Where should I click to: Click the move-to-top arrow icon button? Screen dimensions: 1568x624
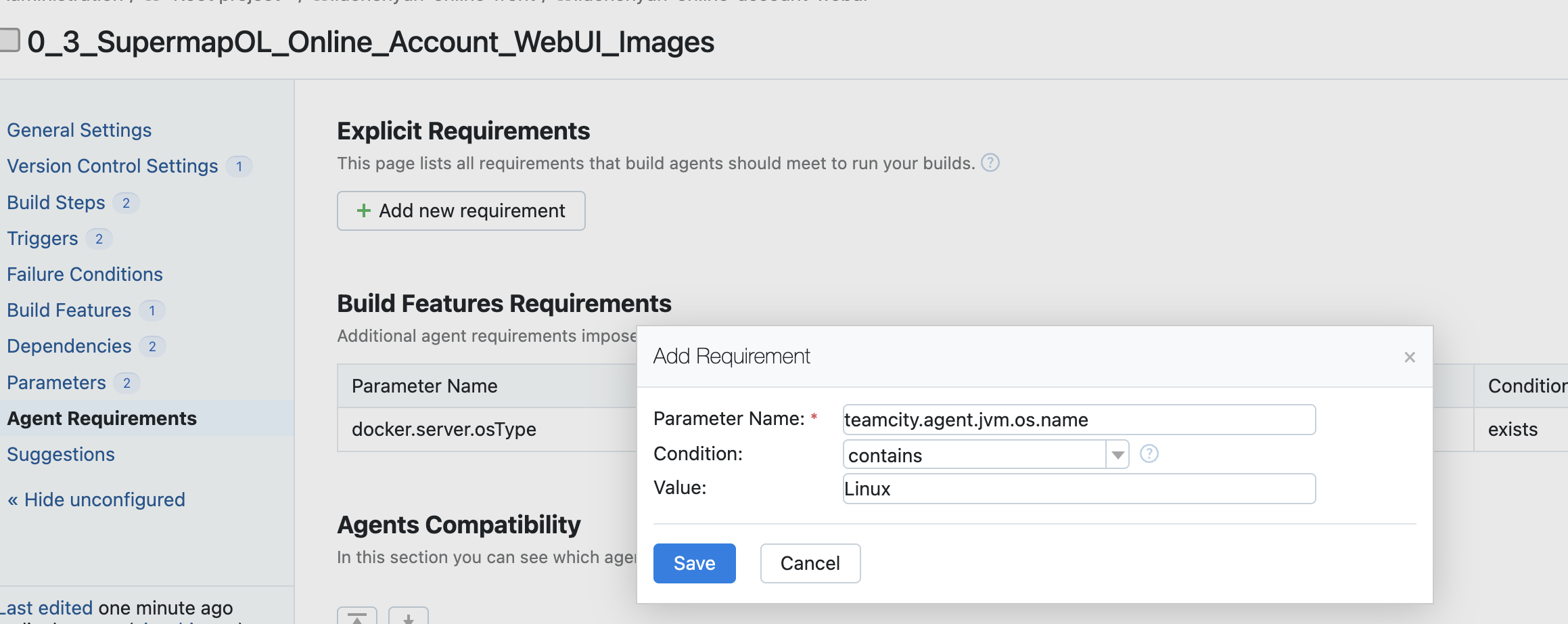click(x=357, y=616)
